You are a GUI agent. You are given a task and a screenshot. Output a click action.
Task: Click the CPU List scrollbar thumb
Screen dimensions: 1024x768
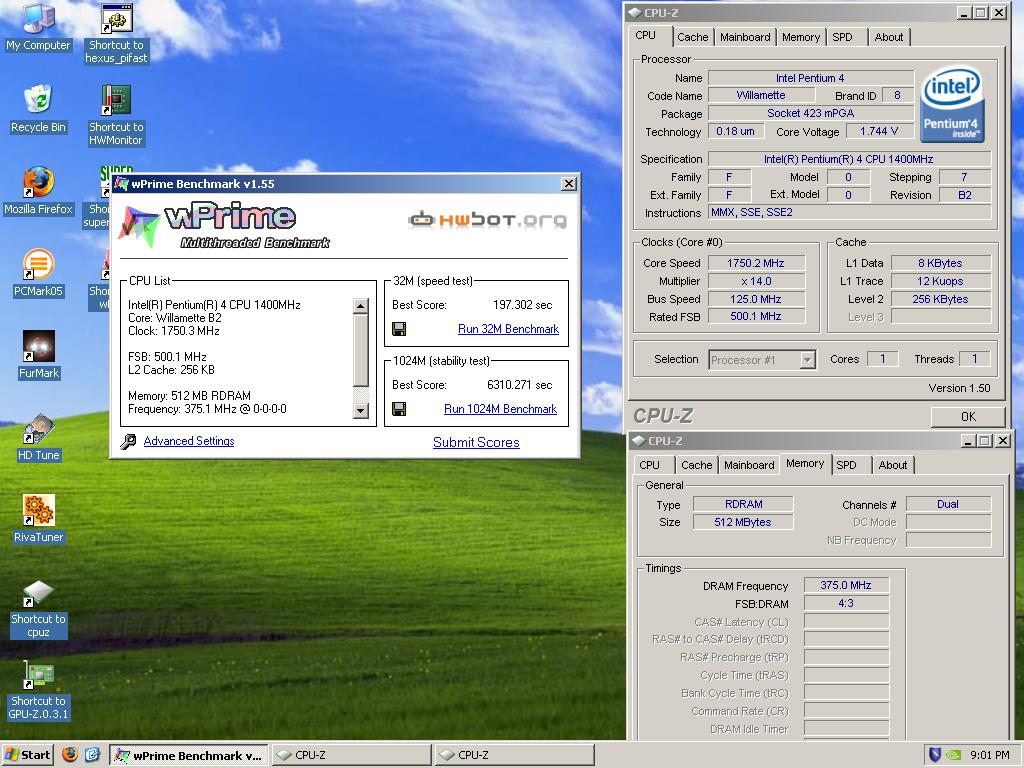[x=360, y=350]
